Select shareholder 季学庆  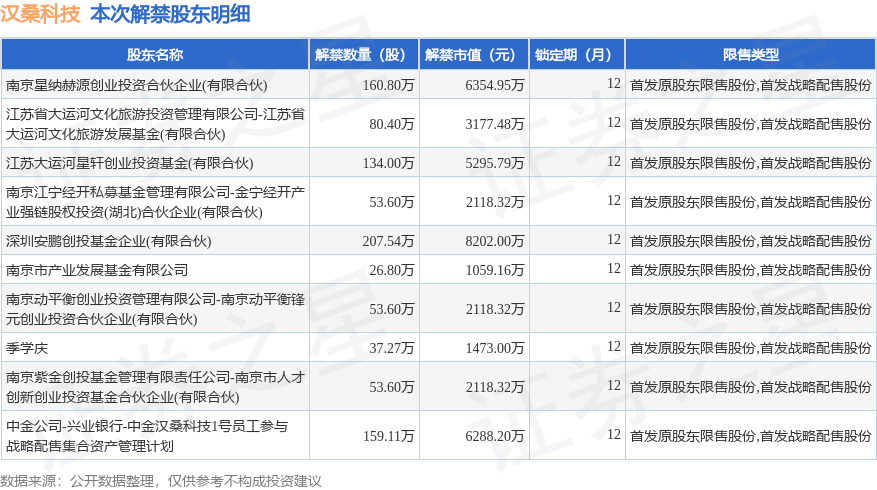point(27,348)
